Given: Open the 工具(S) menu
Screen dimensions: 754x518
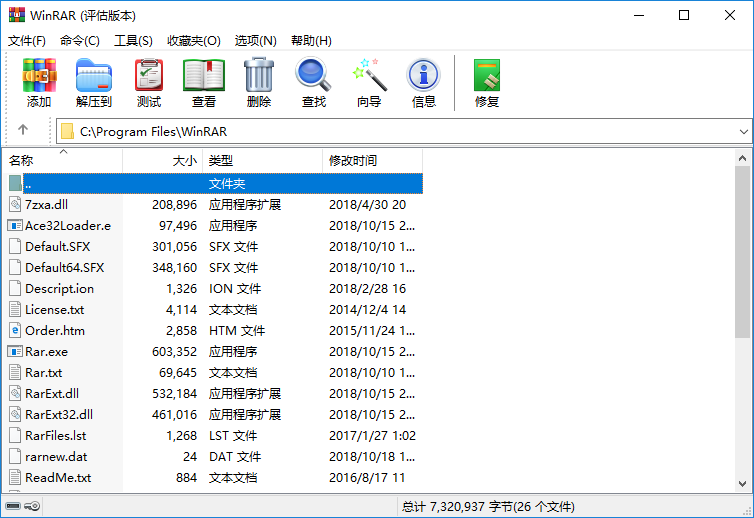Looking at the screenshot, I should pyautogui.click(x=133, y=41).
